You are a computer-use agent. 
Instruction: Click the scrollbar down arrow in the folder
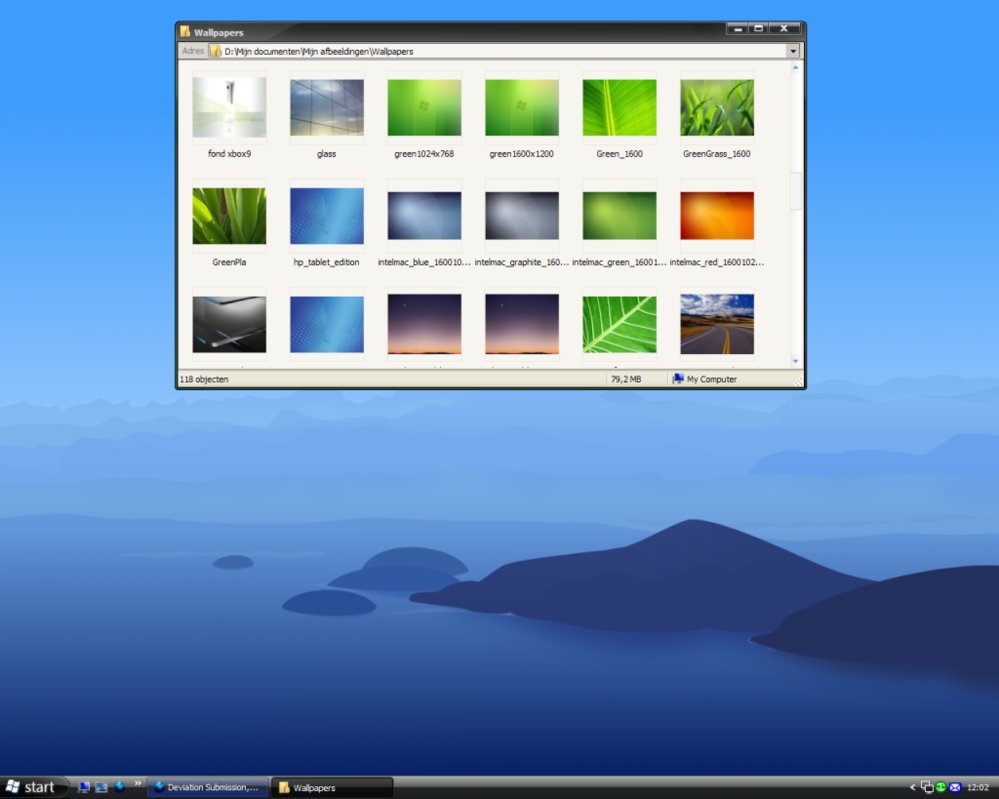796,361
